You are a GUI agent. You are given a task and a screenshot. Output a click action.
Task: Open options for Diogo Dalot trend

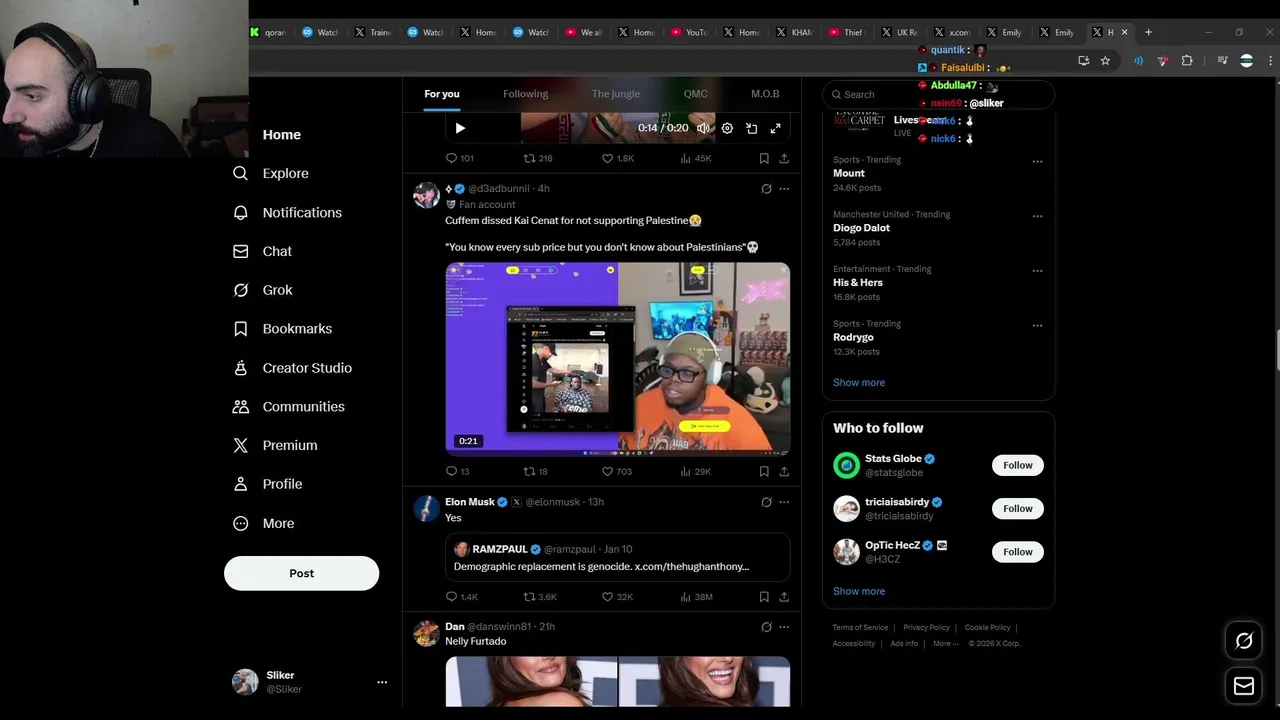(1037, 216)
